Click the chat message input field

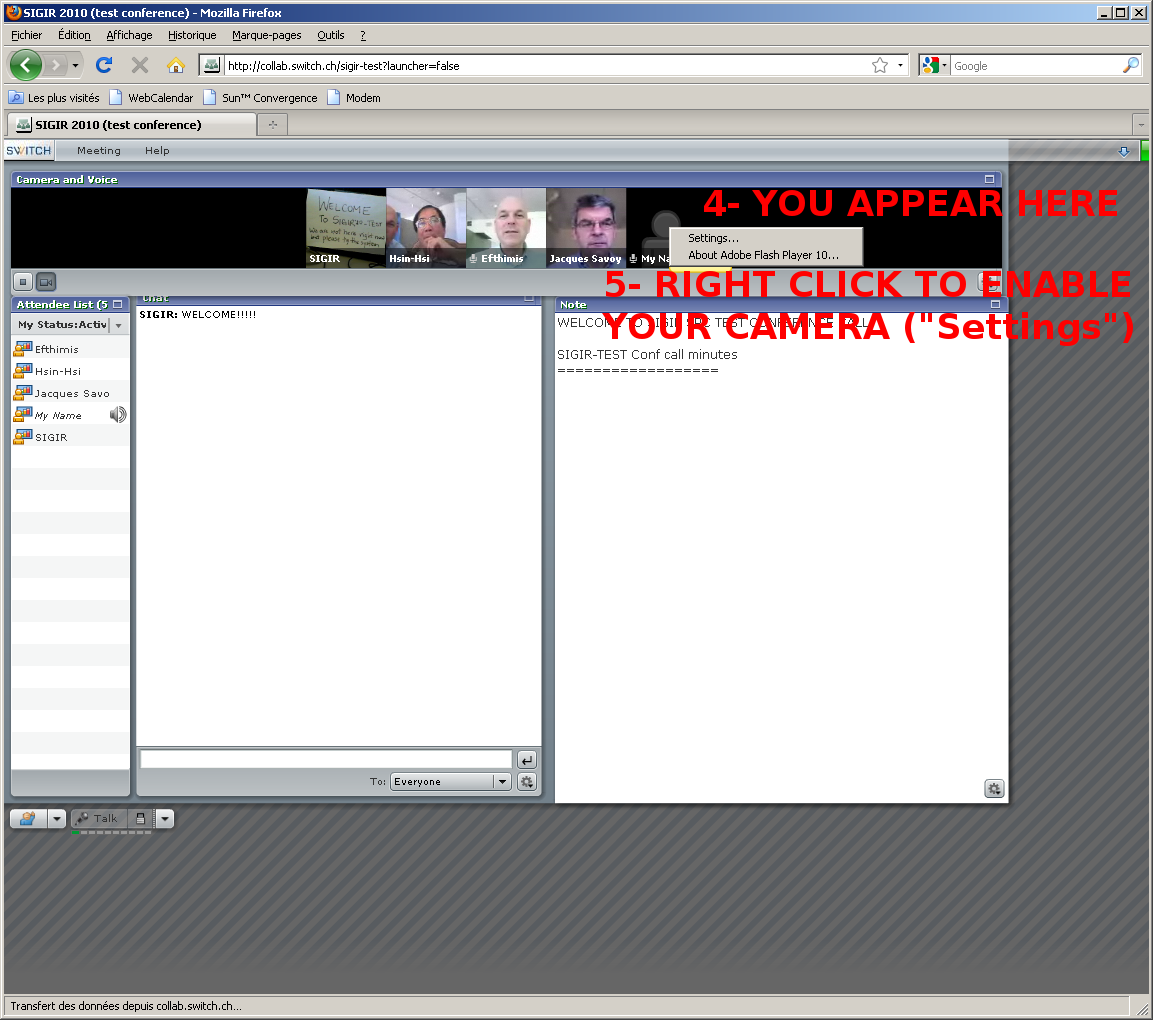pos(326,760)
